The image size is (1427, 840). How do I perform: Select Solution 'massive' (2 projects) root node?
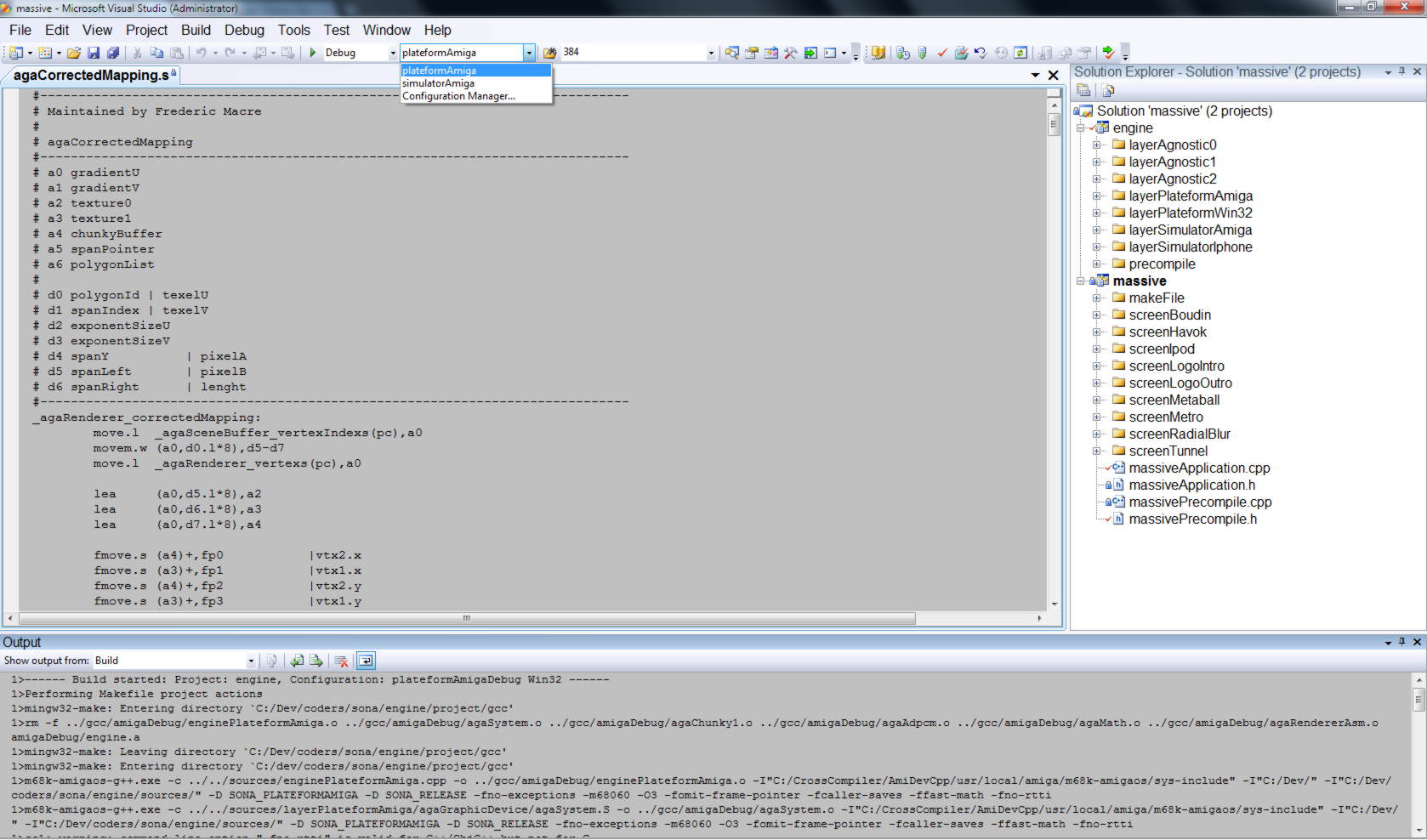pyautogui.click(x=1184, y=111)
